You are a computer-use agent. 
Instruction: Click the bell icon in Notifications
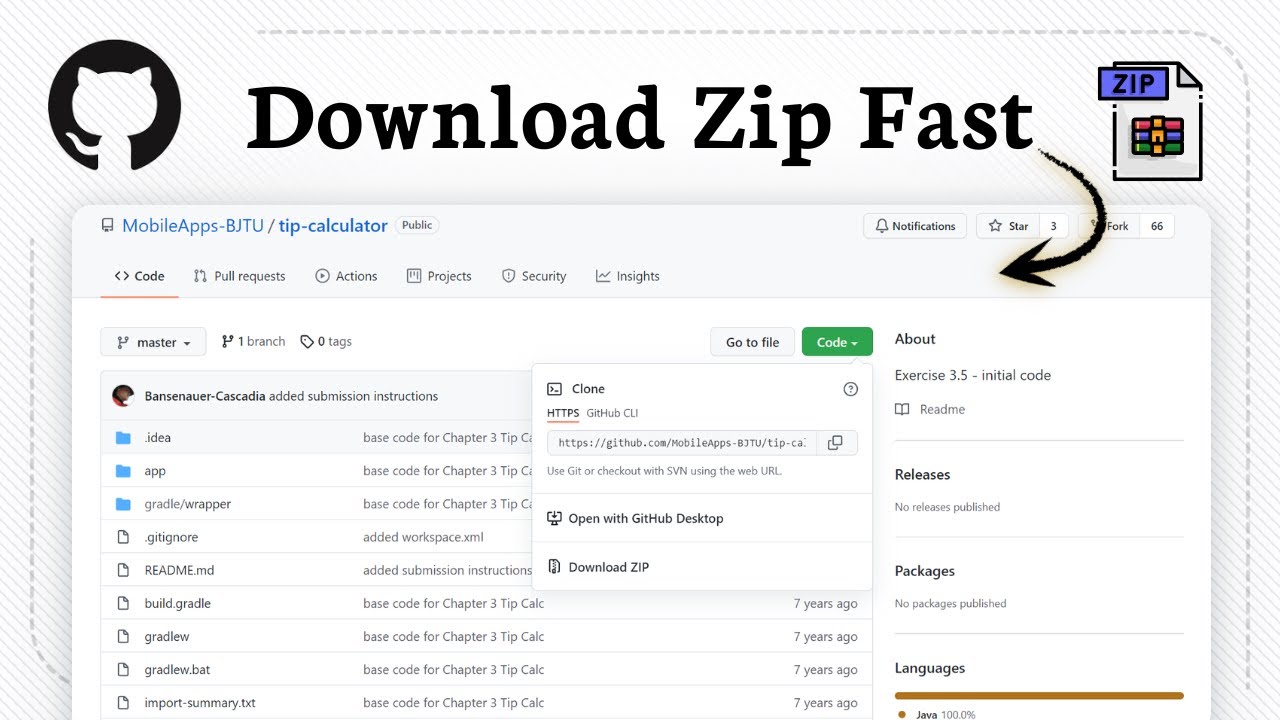click(x=882, y=226)
